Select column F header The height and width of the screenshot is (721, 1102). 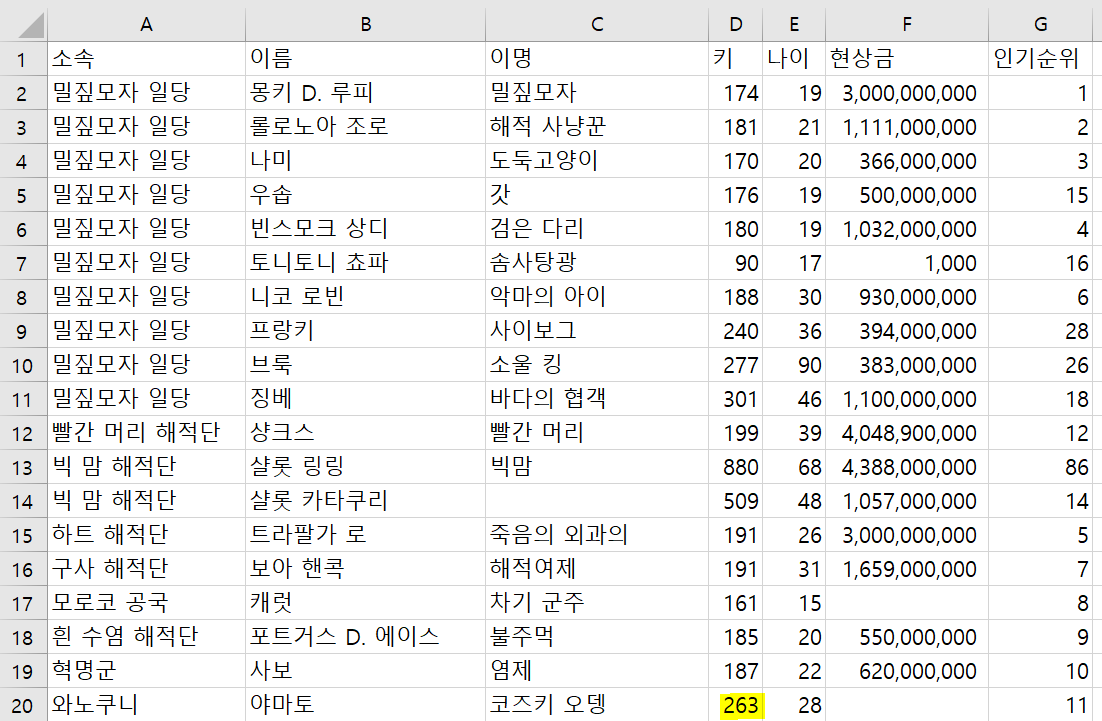[907, 25]
